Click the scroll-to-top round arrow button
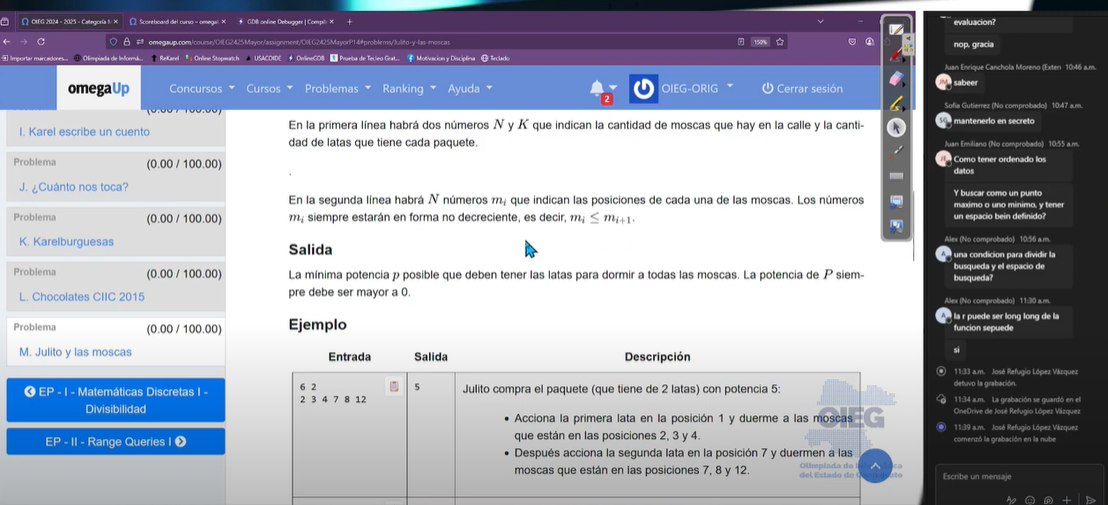Viewport: 1108px width, 505px height. [875, 465]
